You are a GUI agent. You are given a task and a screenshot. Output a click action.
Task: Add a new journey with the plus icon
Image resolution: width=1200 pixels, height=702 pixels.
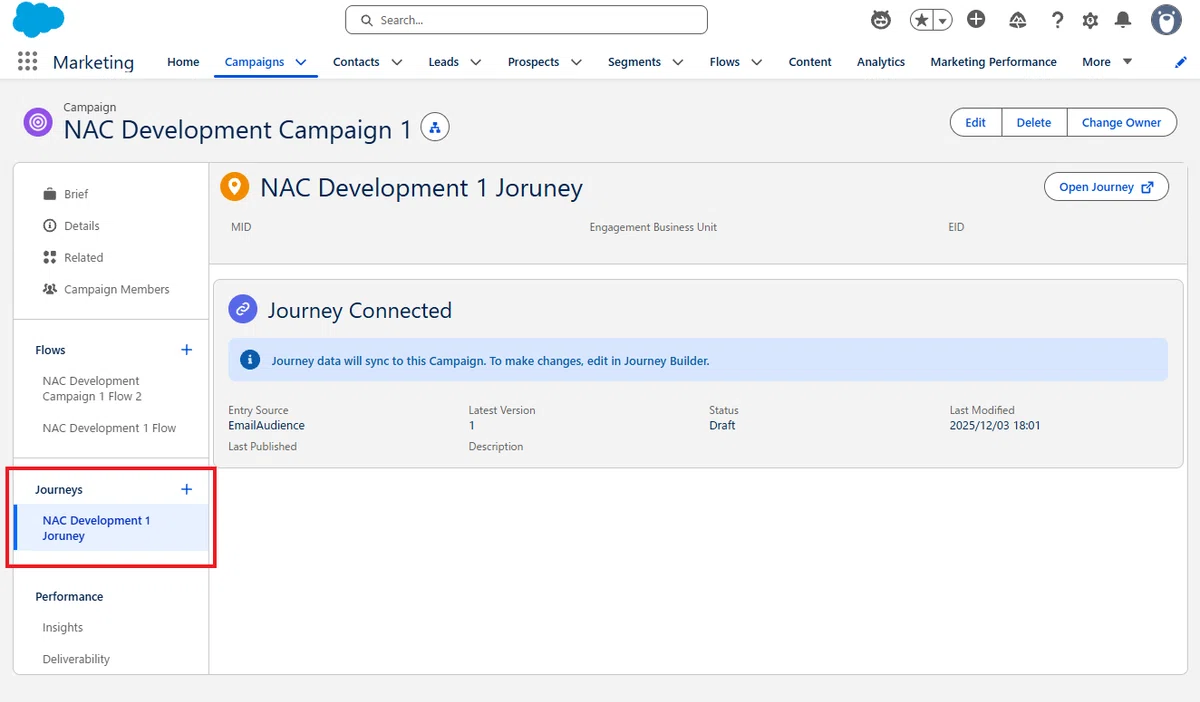[186, 489]
